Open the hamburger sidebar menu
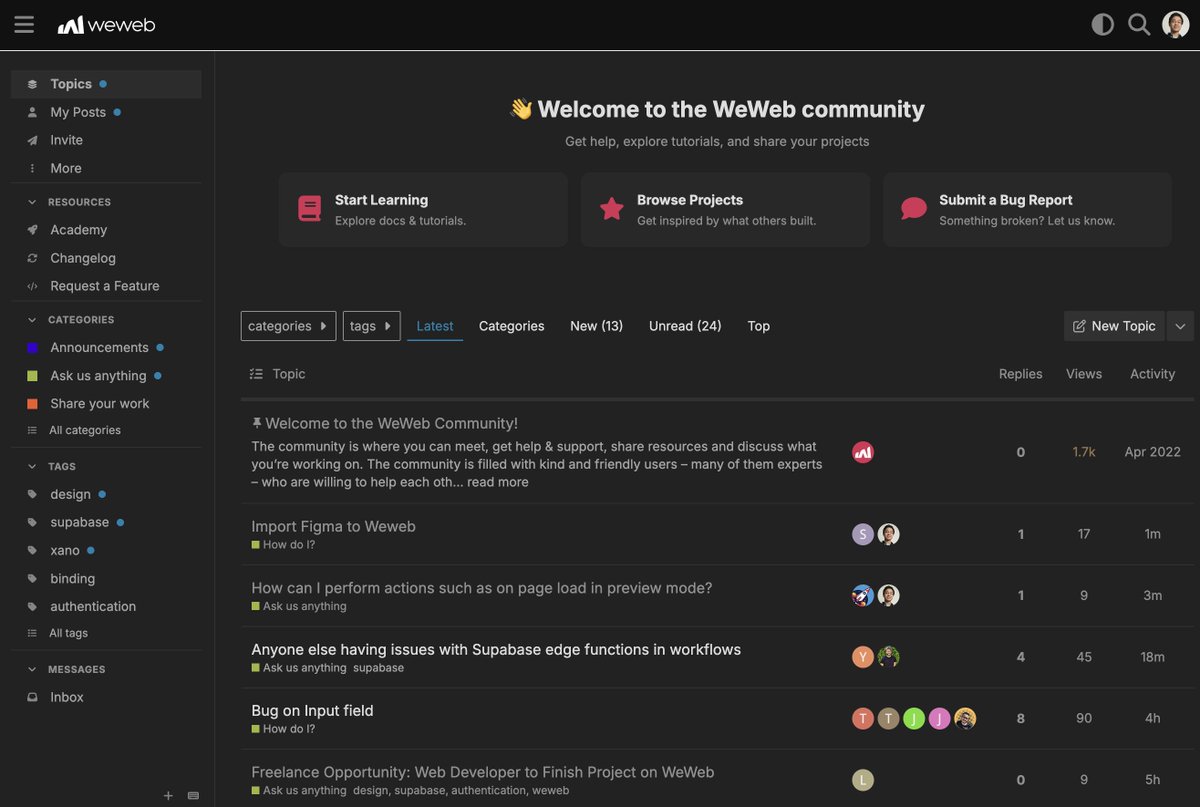 coord(24,25)
